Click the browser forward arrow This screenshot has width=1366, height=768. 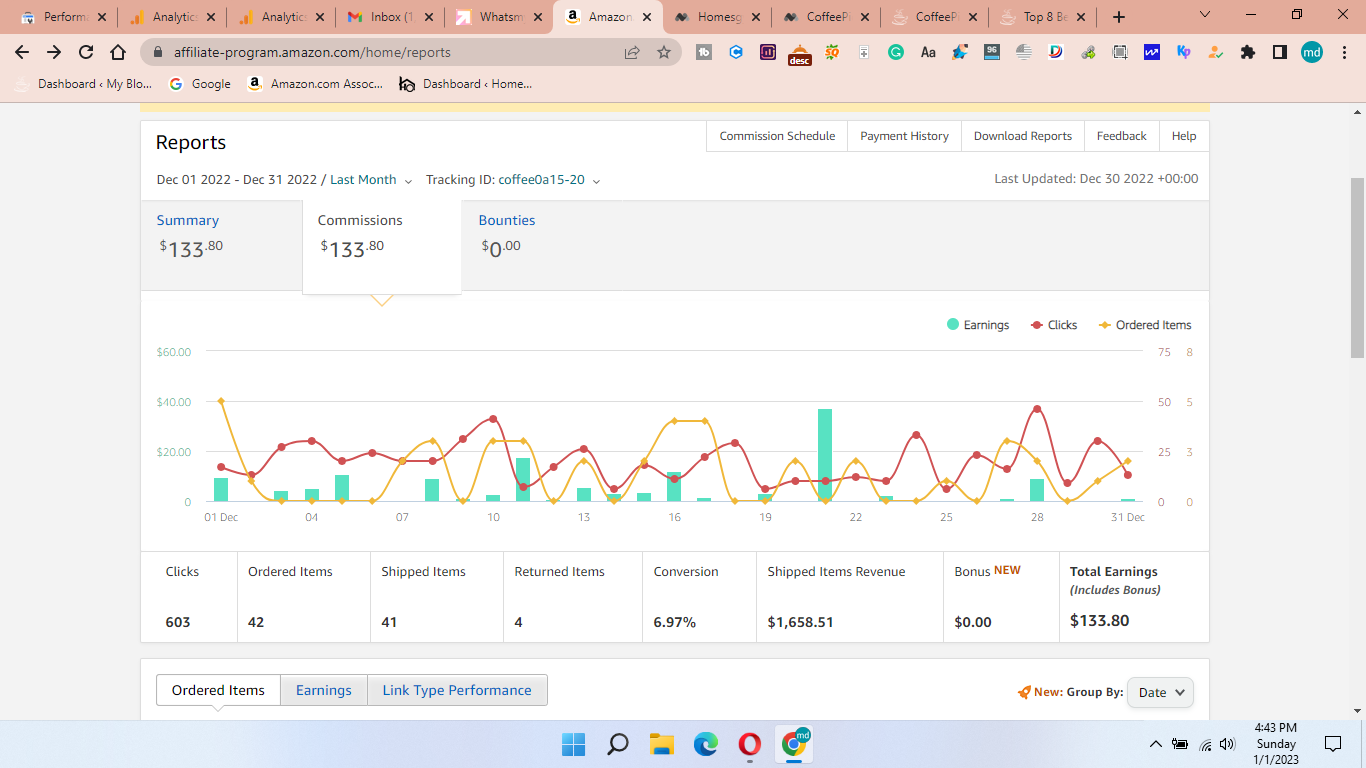(x=54, y=52)
